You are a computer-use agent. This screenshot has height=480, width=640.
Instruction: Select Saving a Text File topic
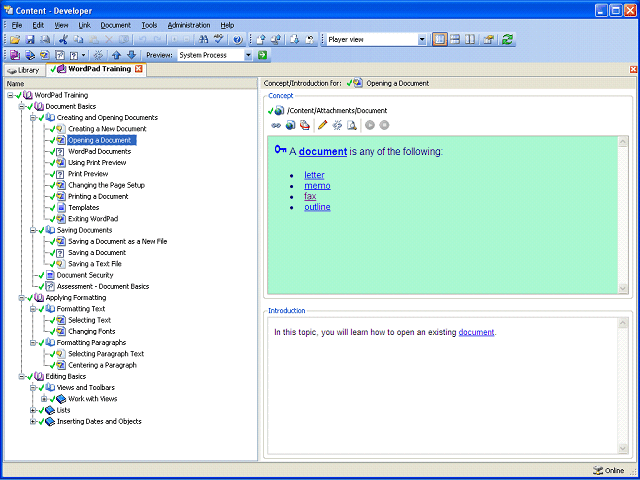pos(95,264)
